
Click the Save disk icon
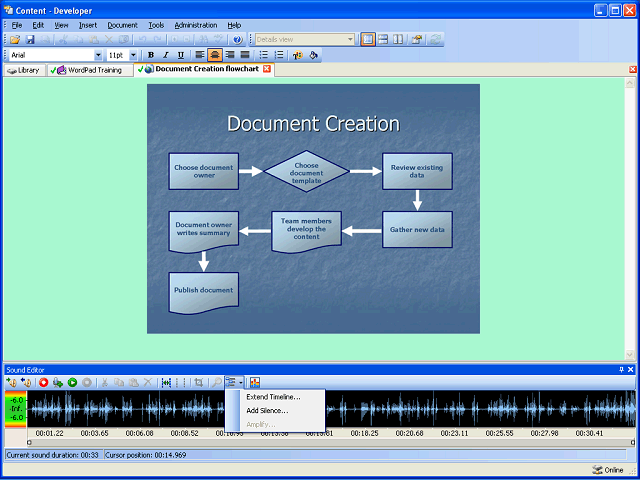click(x=30, y=39)
